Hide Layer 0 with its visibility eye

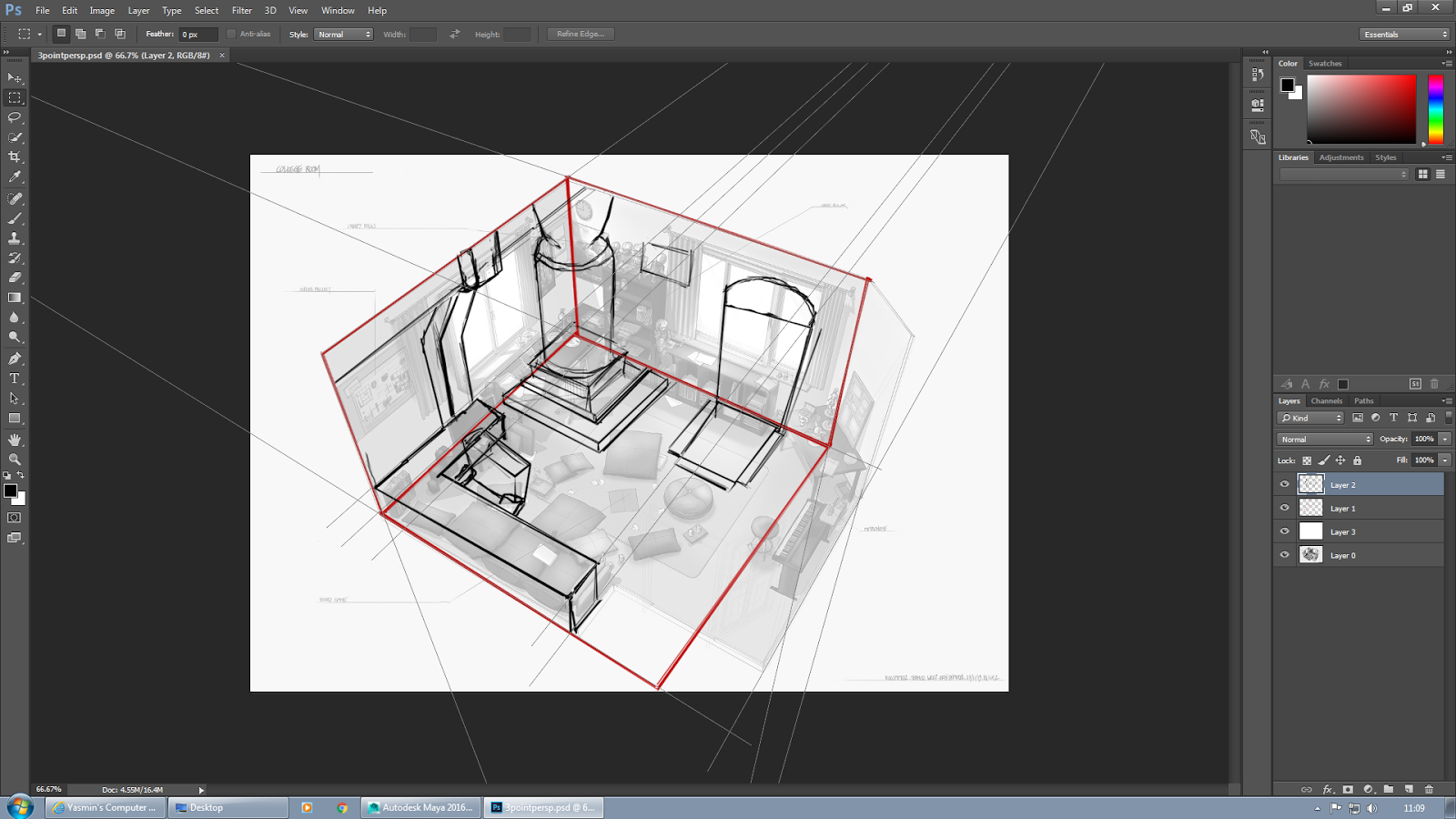pyautogui.click(x=1284, y=554)
